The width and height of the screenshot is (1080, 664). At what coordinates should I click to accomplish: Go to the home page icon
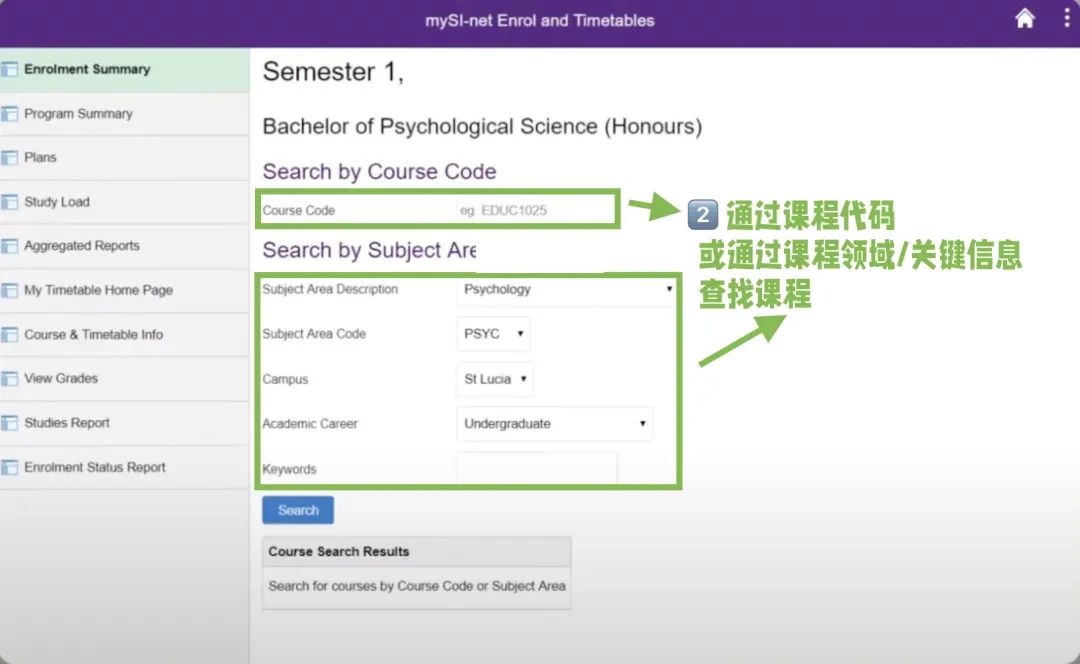(1024, 19)
